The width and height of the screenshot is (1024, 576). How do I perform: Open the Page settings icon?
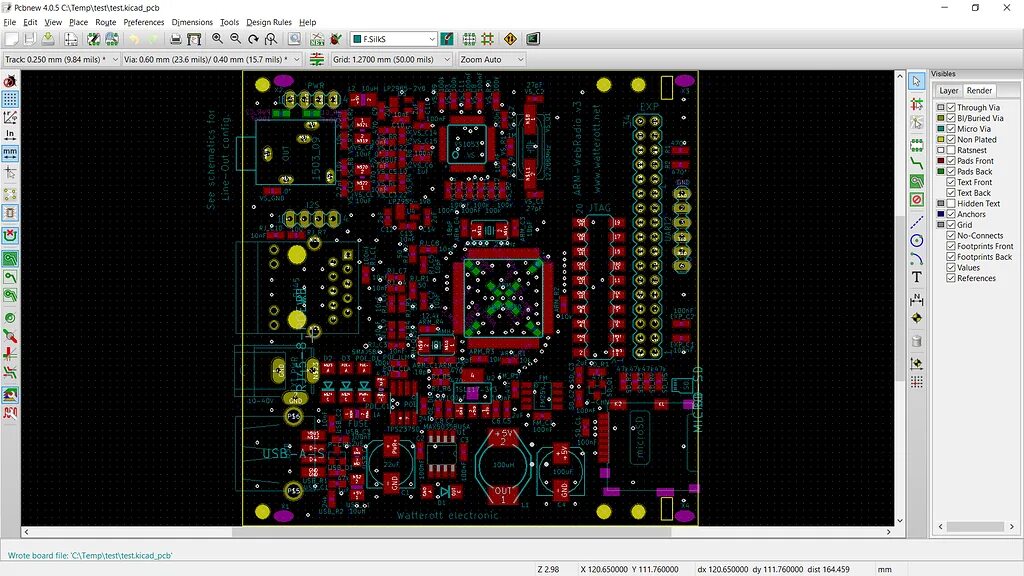point(71,39)
